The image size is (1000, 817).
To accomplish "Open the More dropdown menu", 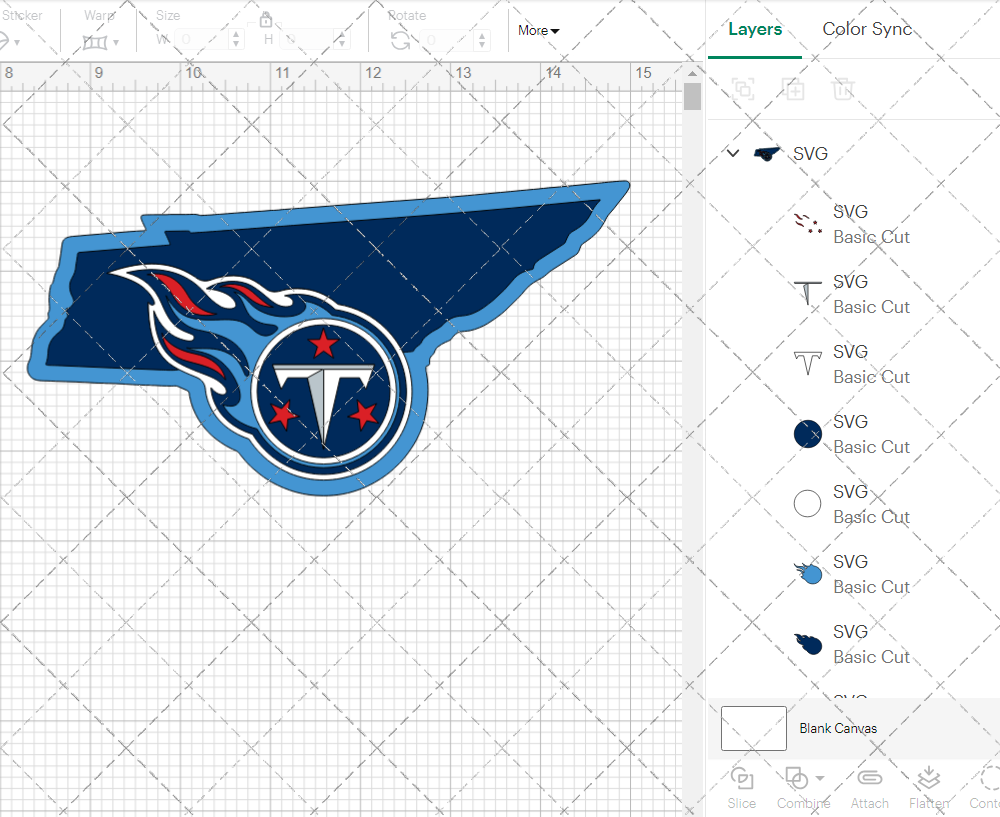I will pos(538,30).
